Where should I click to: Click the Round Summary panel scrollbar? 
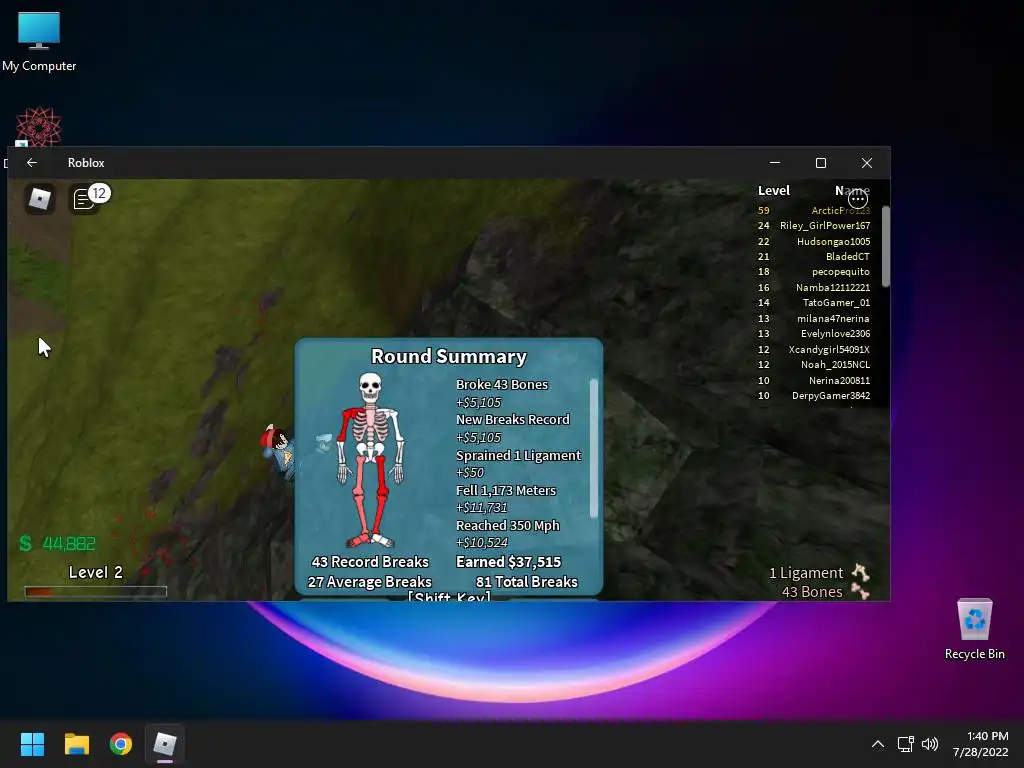(594, 448)
